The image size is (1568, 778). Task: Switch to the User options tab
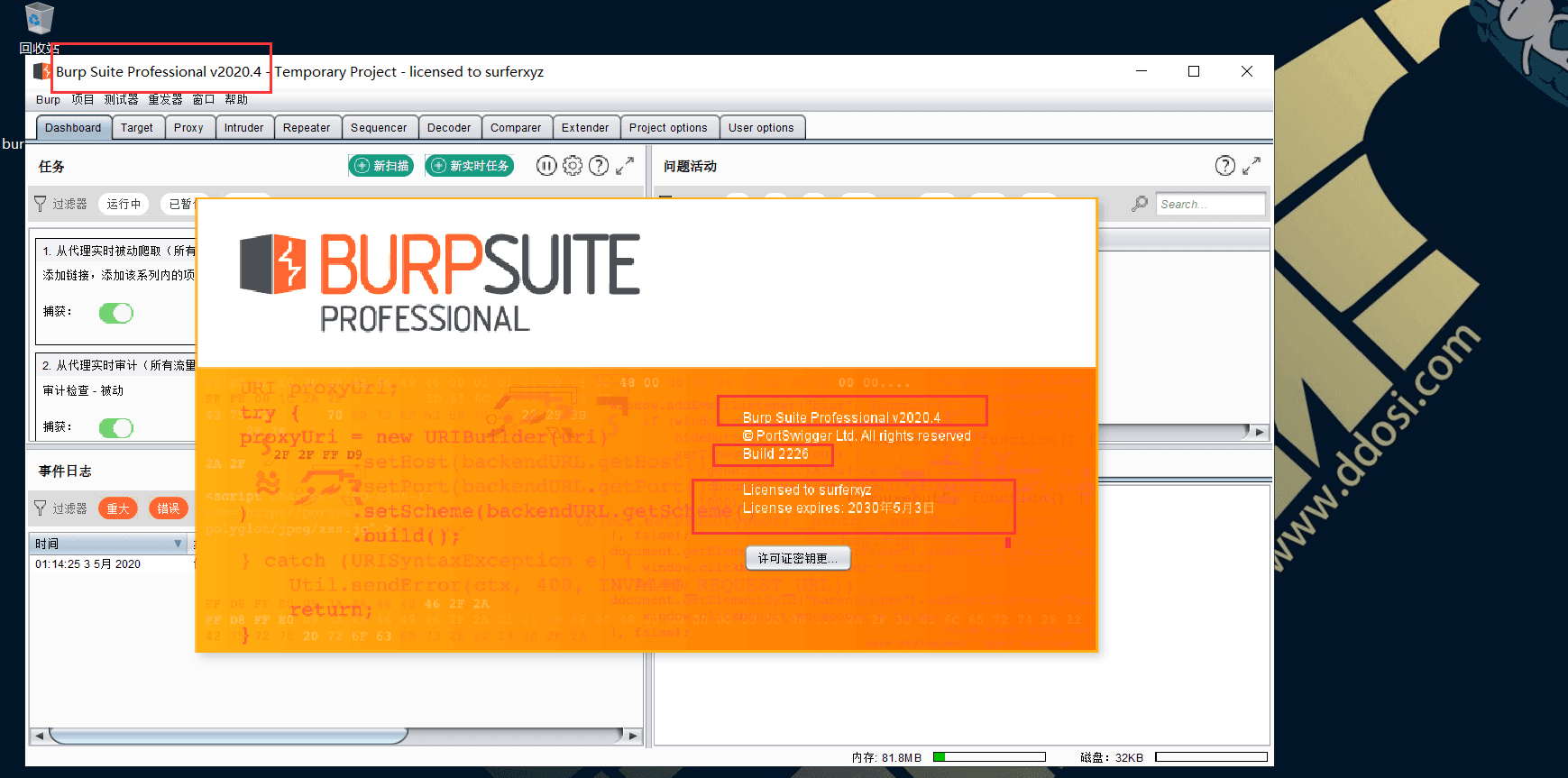(761, 128)
